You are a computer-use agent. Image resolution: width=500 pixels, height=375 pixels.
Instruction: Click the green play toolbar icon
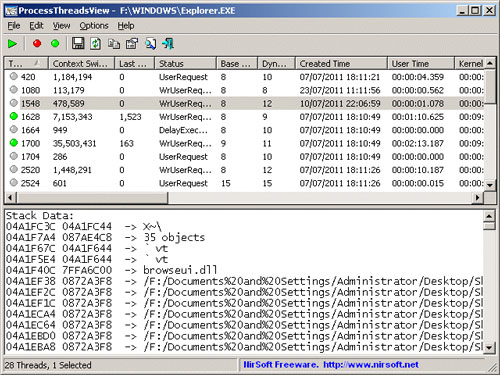pos(12,44)
